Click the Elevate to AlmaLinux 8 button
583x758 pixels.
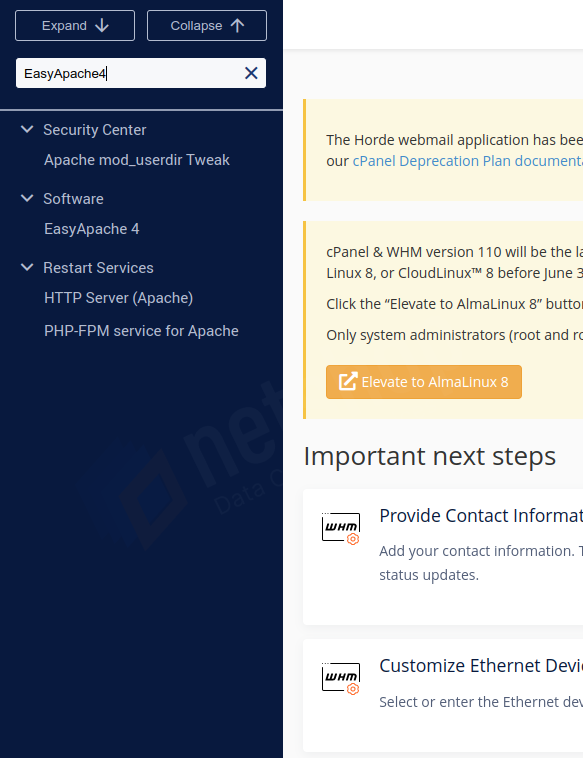pos(424,382)
